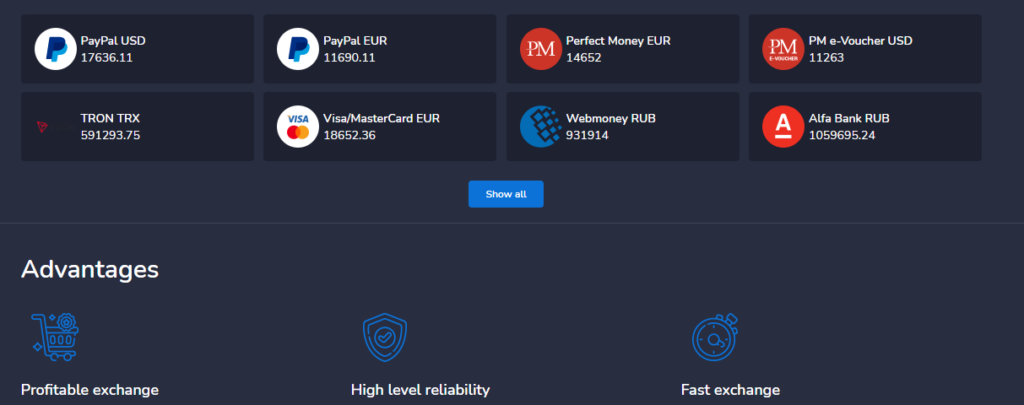1024x405 pixels.
Task: Click the PayPal USD logo icon
Action: click(x=56, y=49)
